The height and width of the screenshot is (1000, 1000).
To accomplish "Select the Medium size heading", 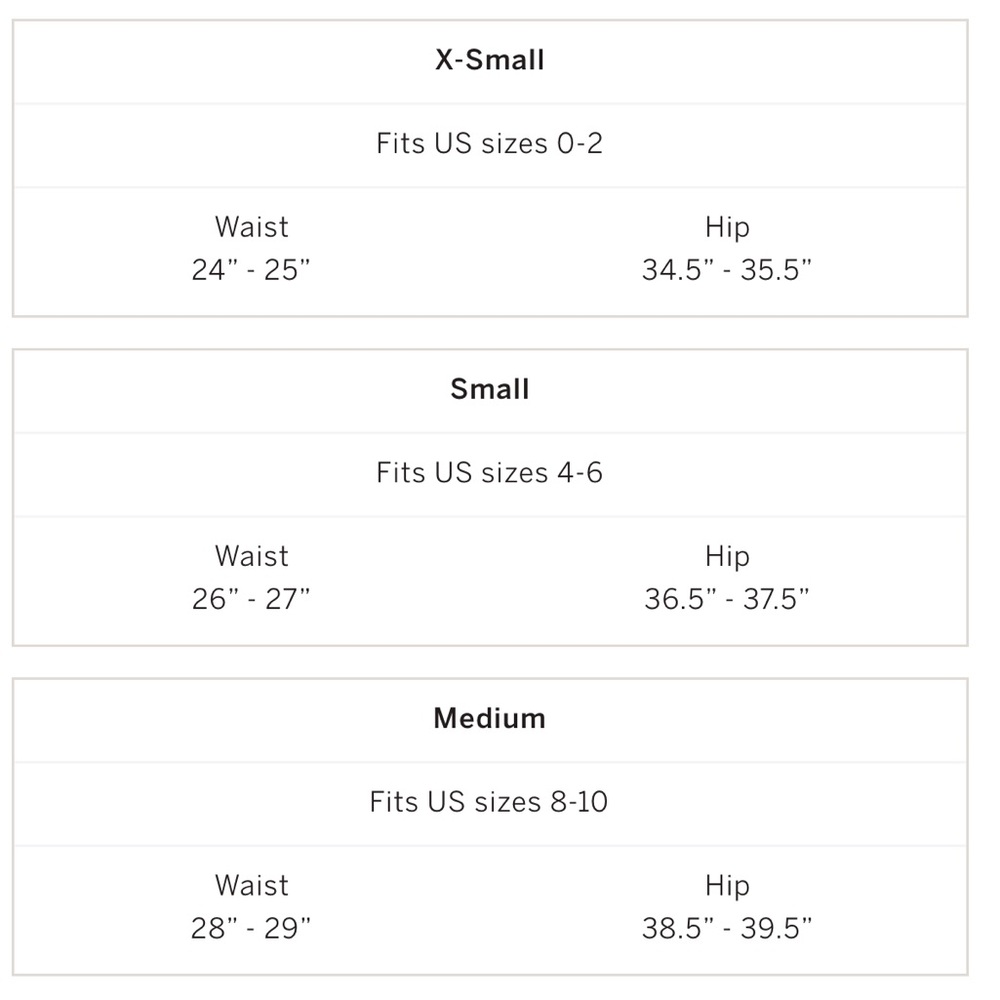I will [x=490, y=718].
